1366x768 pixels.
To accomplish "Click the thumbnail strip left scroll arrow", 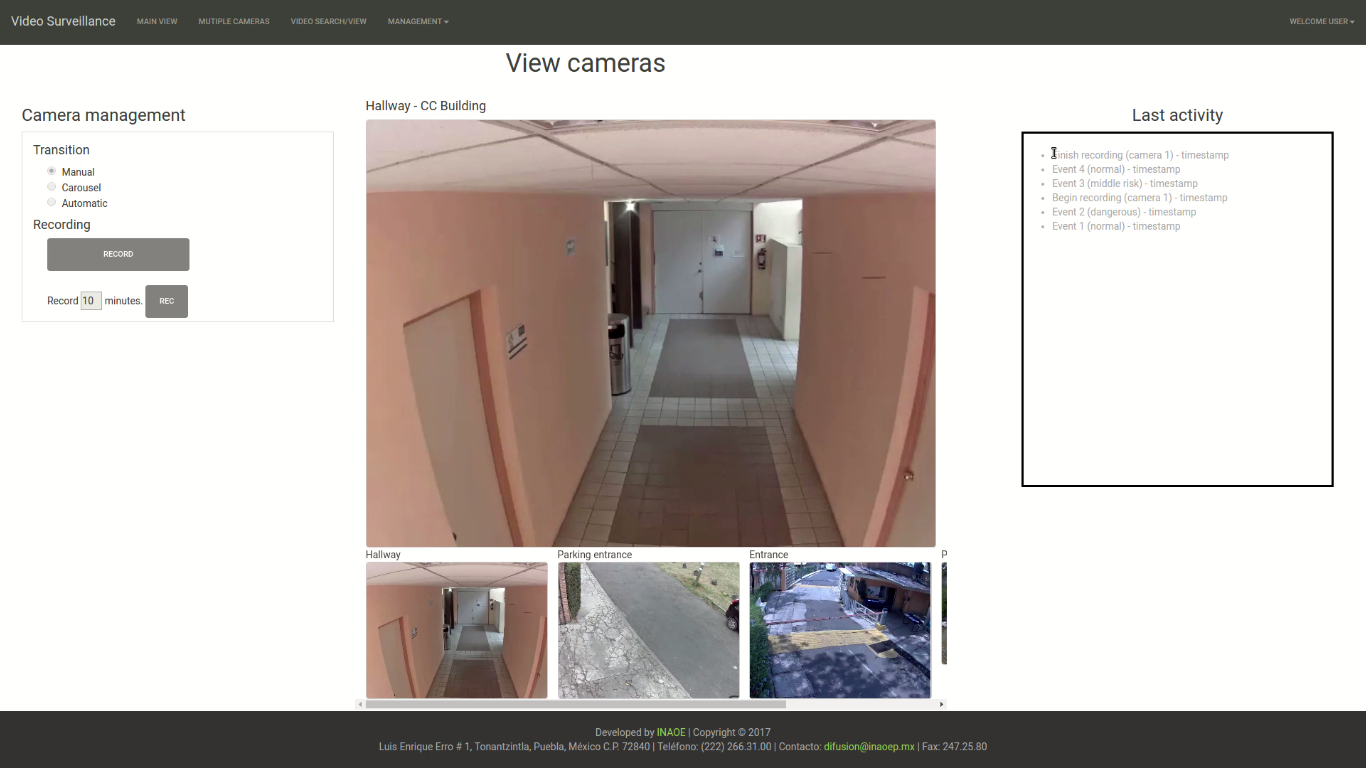I will pyautogui.click(x=360, y=704).
